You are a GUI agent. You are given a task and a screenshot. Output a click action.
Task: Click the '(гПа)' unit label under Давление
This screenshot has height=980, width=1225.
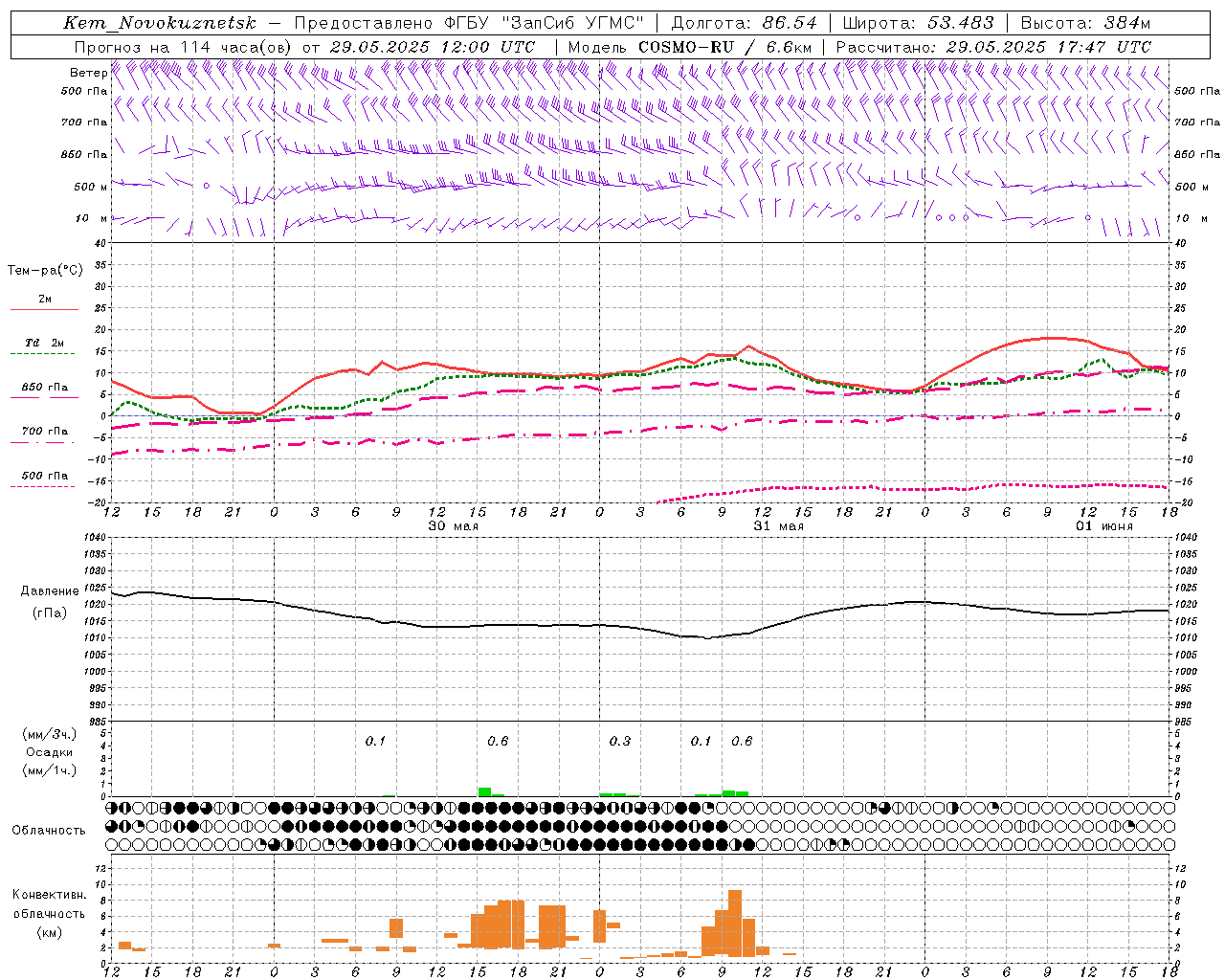coord(50,612)
